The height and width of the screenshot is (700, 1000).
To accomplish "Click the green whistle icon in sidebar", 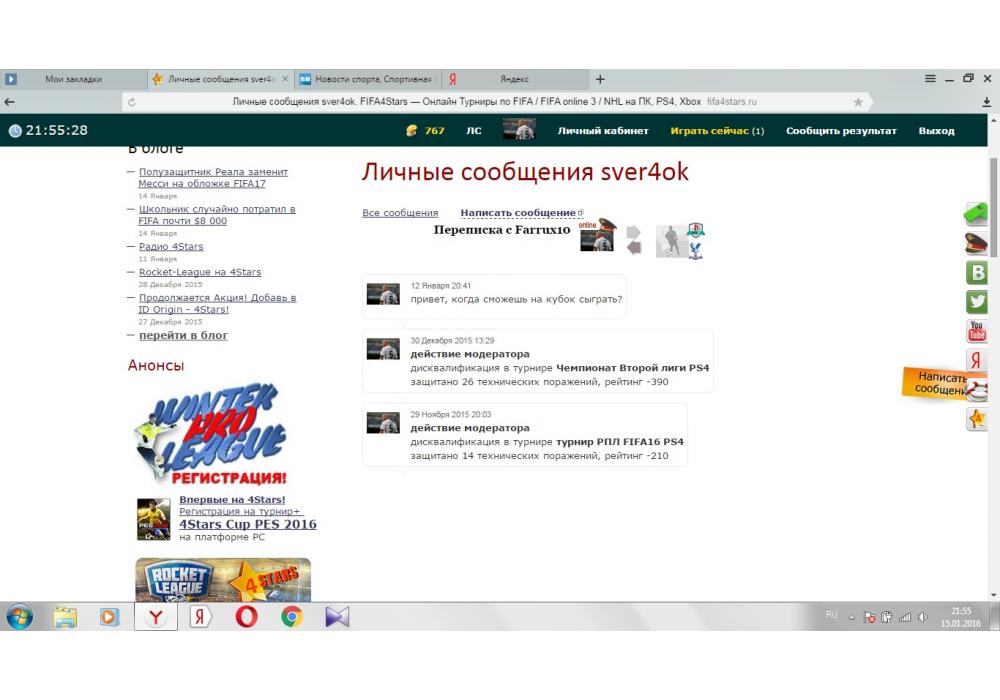I will pos(976,212).
